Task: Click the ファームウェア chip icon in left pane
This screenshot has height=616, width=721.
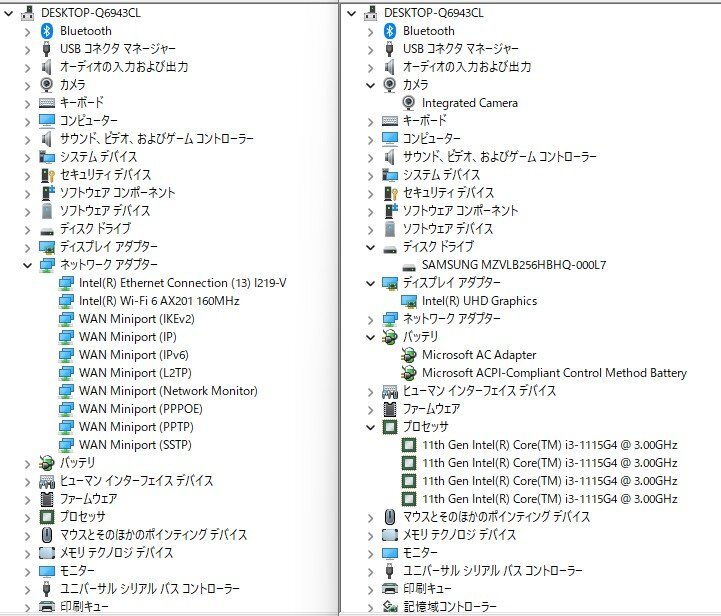Action: click(46, 499)
